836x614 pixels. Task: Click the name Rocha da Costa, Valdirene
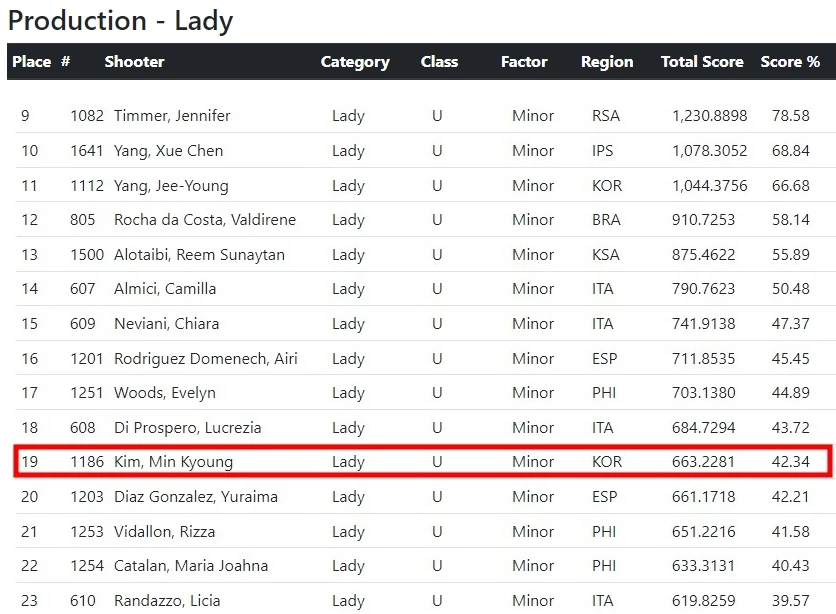(205, 220)
